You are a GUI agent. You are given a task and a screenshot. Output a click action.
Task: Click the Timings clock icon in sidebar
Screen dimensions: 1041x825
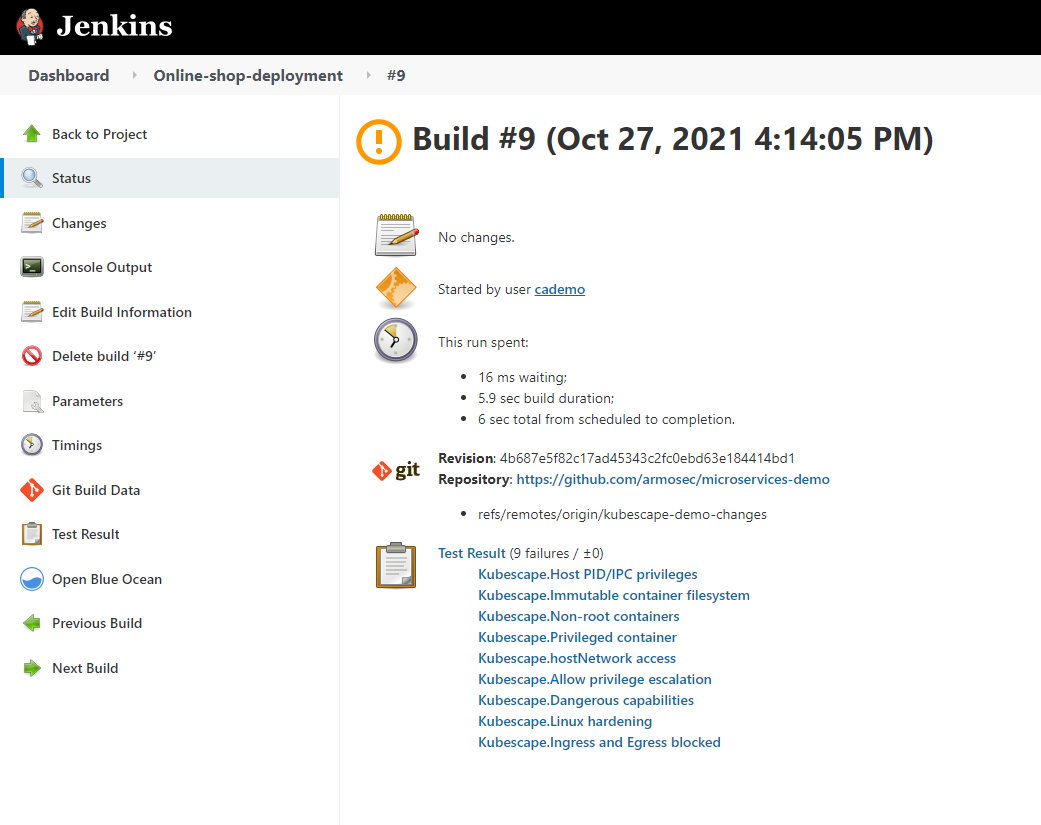[x=32, y=445]
